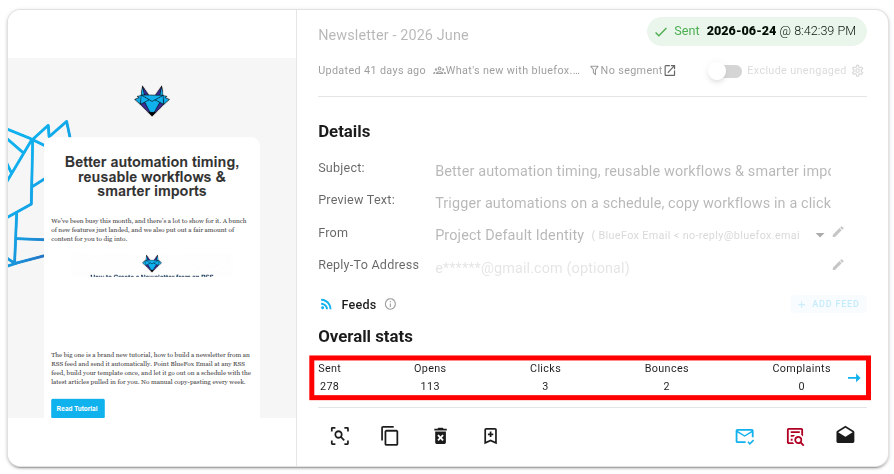Click the black open-envelope icon
The height and width of the screenshot is (474, 894).
point(845,435)
